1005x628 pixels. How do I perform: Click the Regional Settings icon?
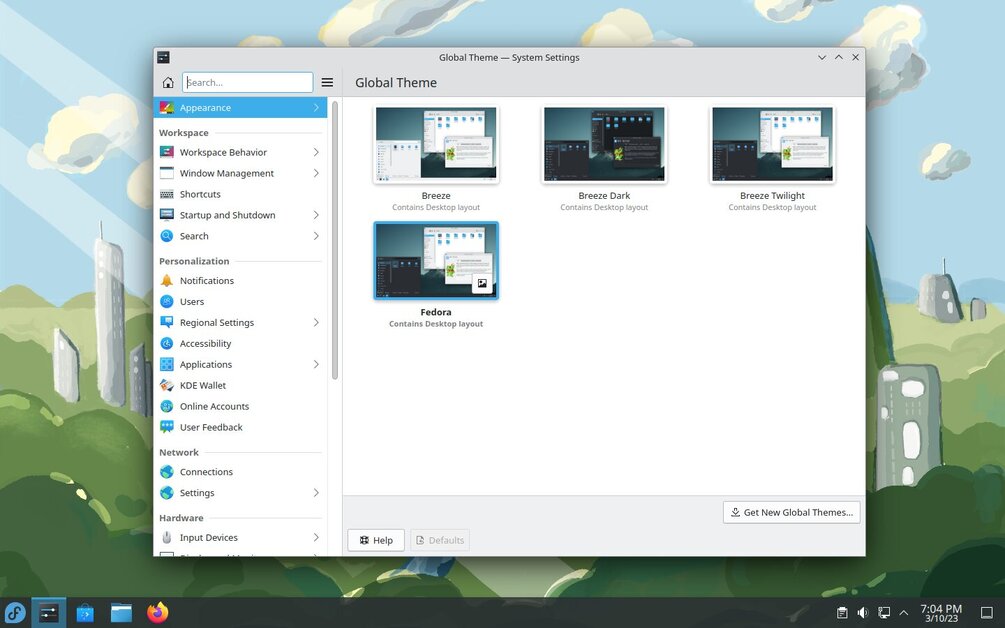[167, 322]
